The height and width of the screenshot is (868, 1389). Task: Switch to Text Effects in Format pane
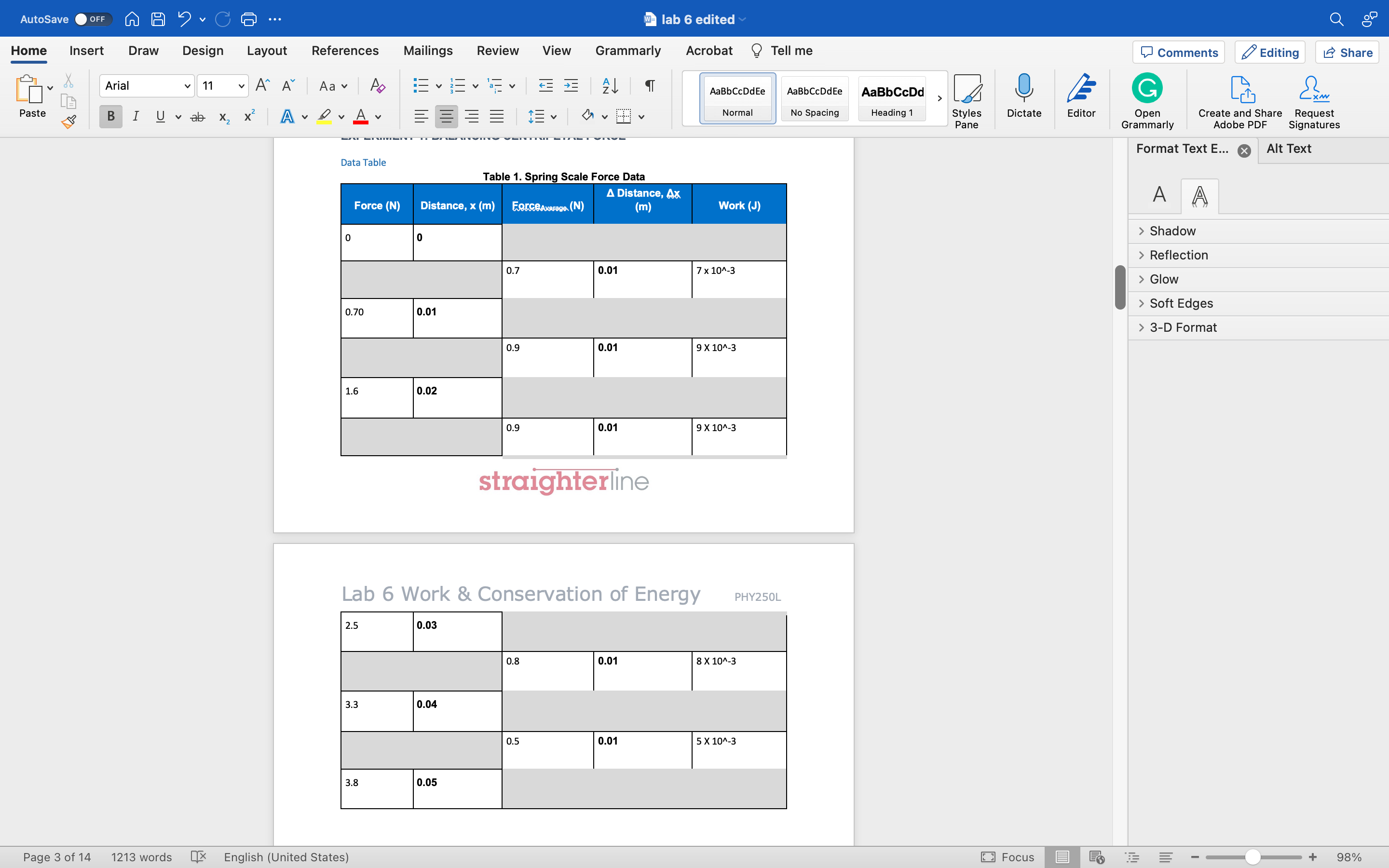1199,196
